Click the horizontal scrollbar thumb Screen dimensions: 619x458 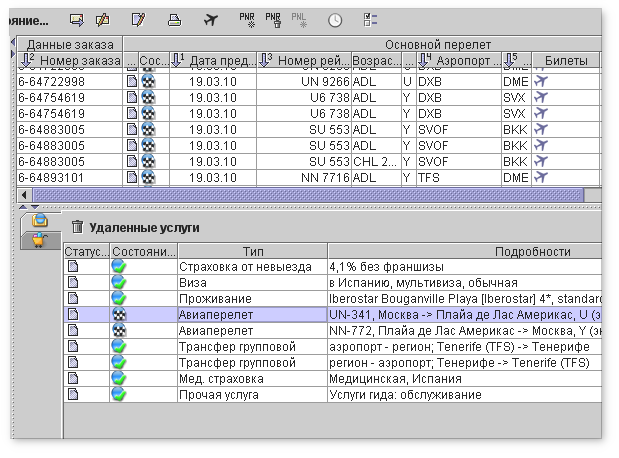308,195
